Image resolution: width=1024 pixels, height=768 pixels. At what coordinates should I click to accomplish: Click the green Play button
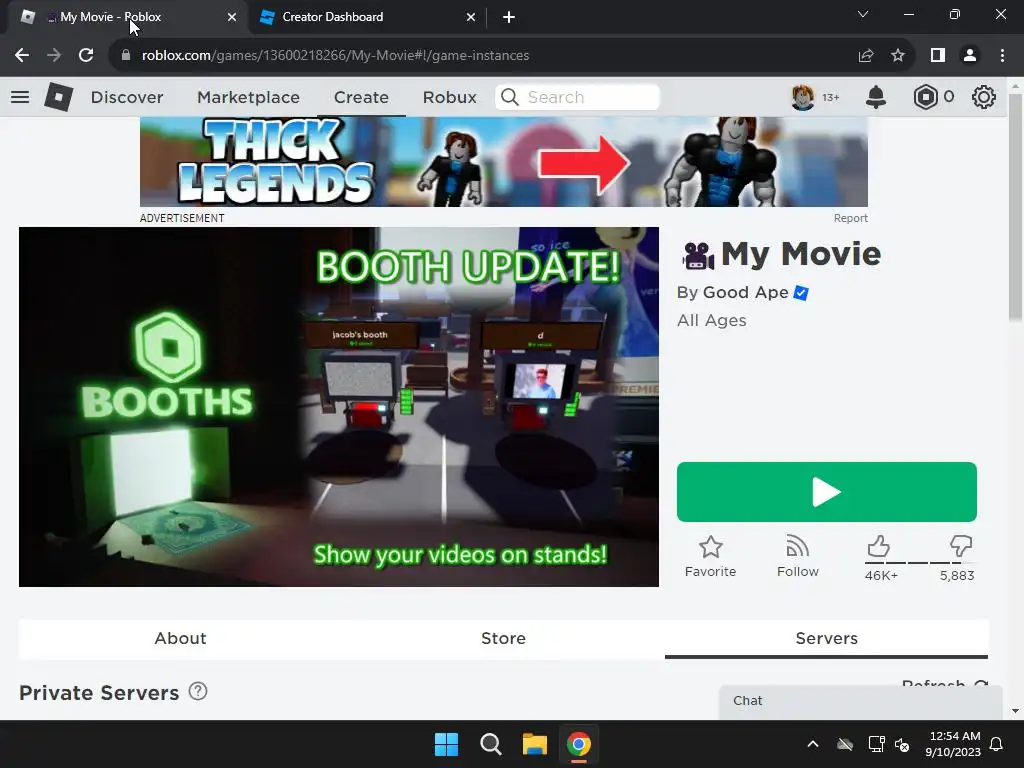pos(827,492)
